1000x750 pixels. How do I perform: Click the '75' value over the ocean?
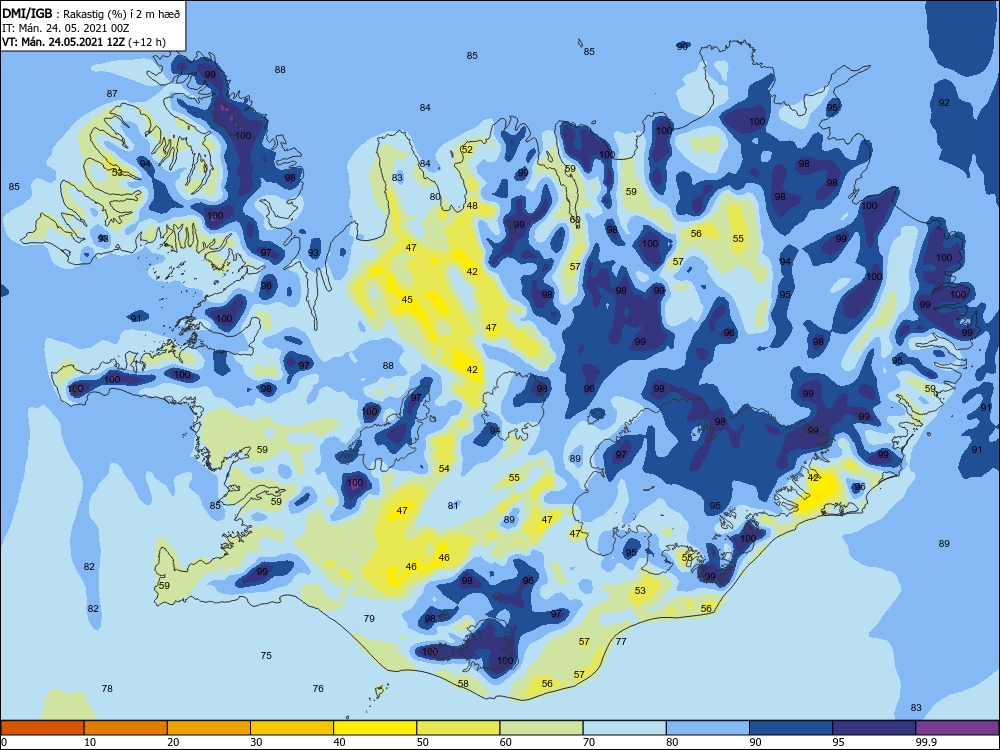(266, 655)
